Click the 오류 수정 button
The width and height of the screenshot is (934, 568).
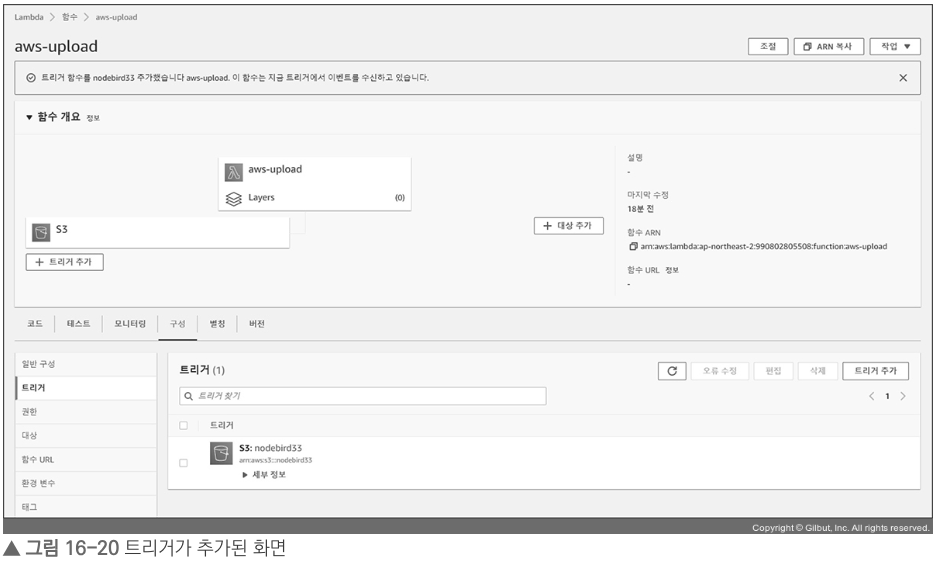click(x=720, y=371)
